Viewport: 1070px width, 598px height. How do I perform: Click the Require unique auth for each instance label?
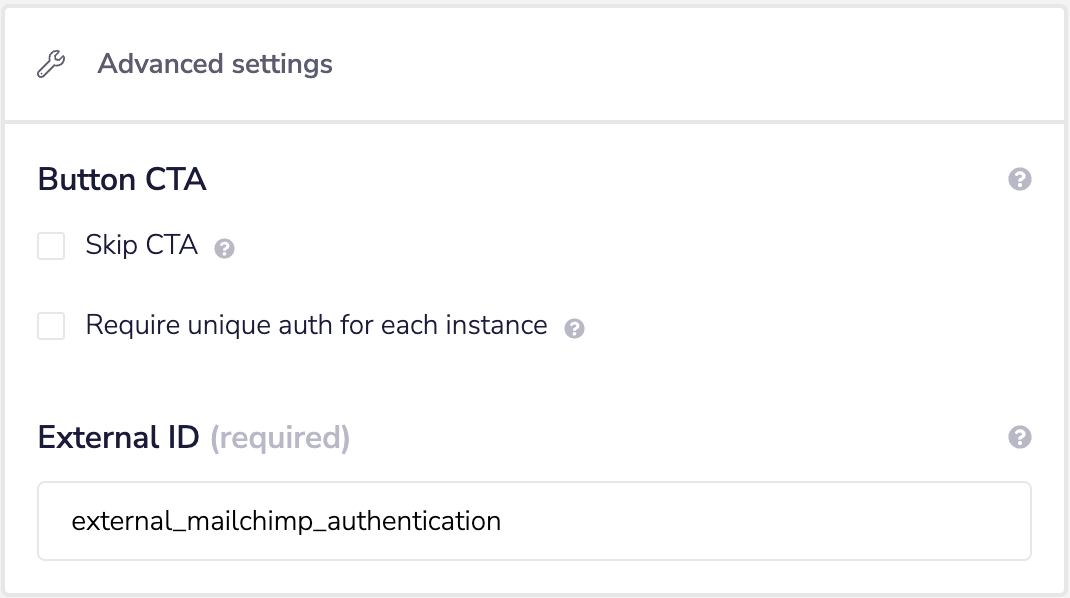(316, 326)
